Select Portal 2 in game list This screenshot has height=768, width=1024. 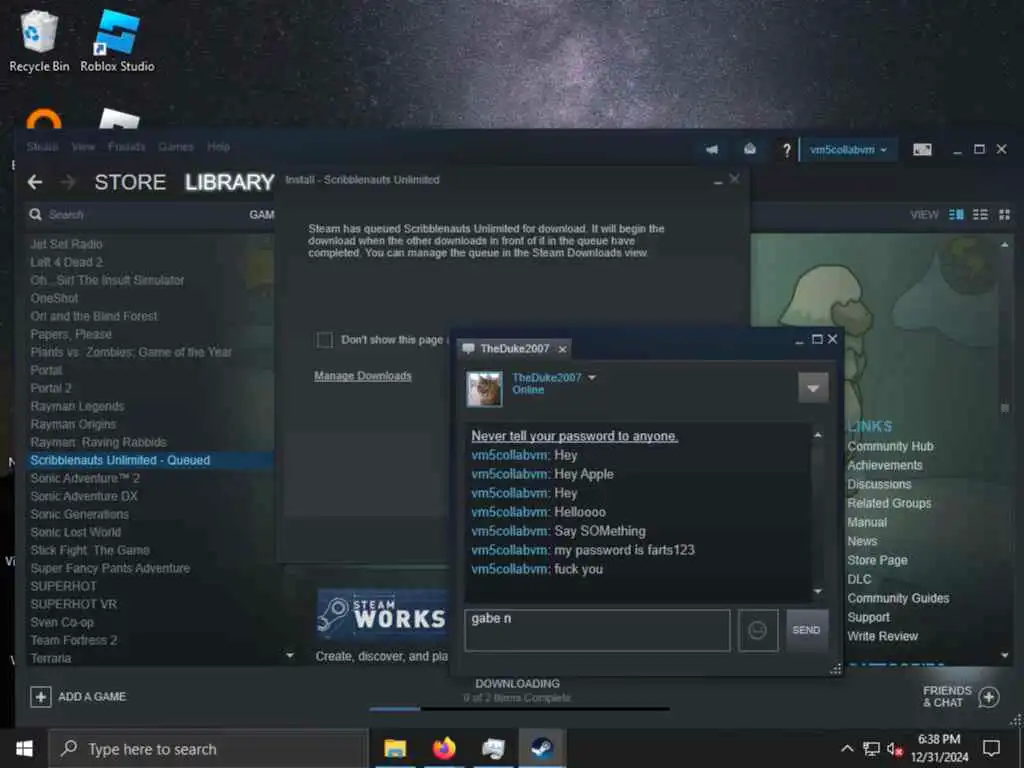coord(51,388)
